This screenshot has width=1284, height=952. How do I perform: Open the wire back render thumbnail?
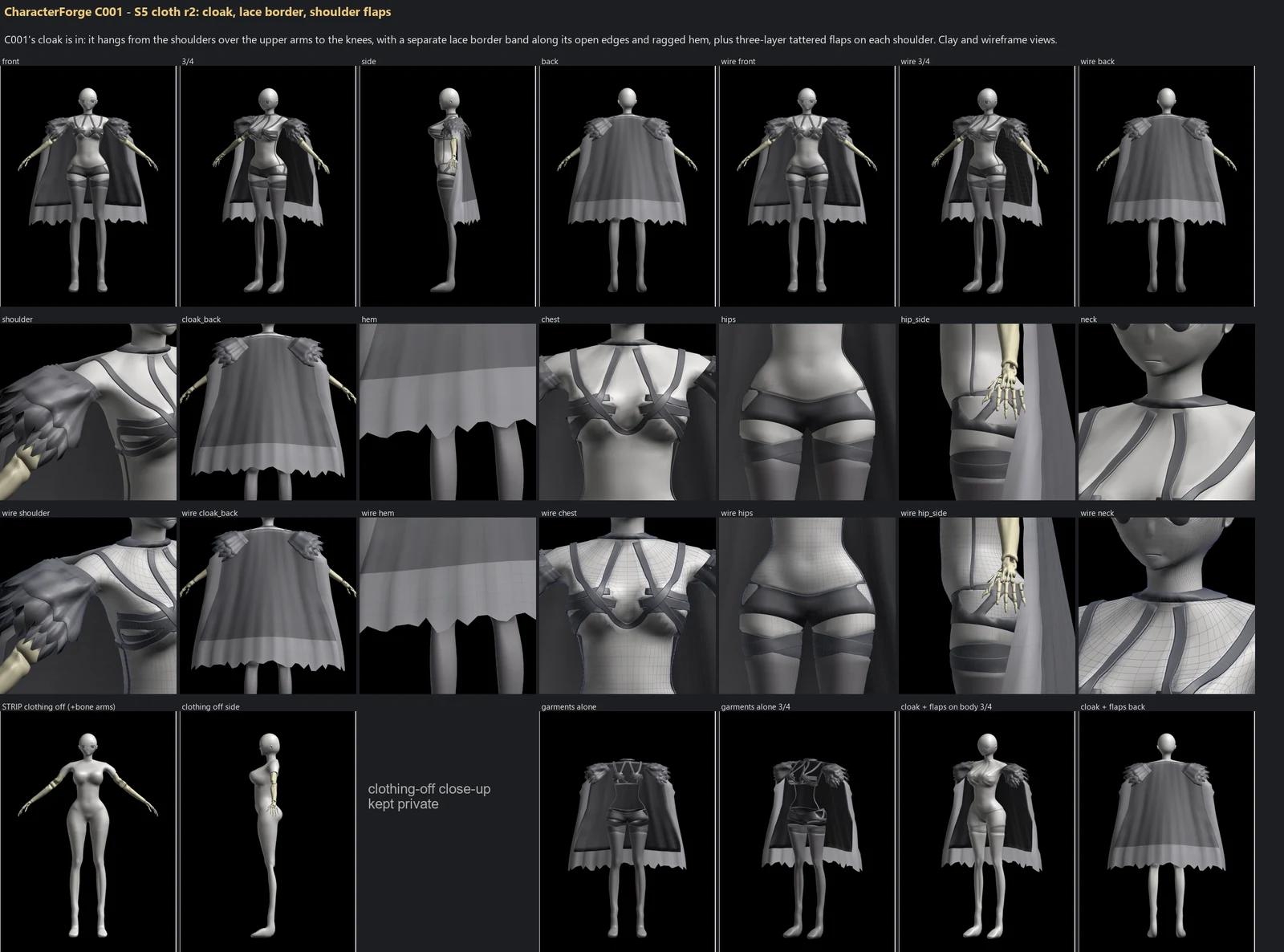pos(1167,186)
